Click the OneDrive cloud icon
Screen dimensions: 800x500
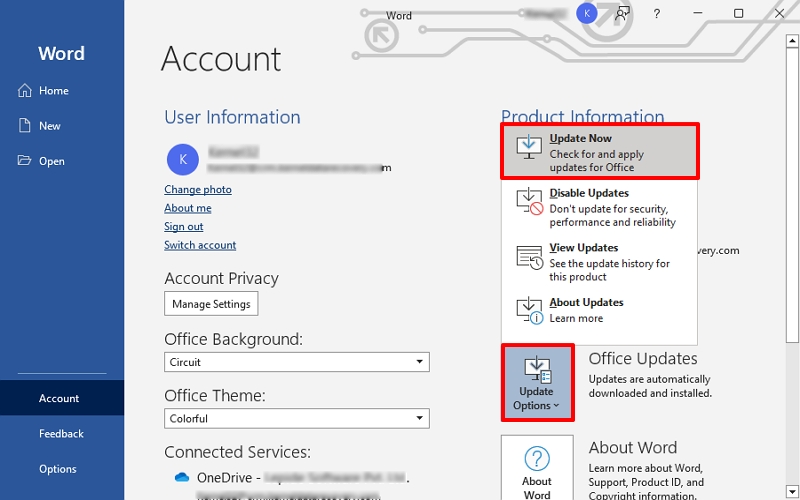181,477
